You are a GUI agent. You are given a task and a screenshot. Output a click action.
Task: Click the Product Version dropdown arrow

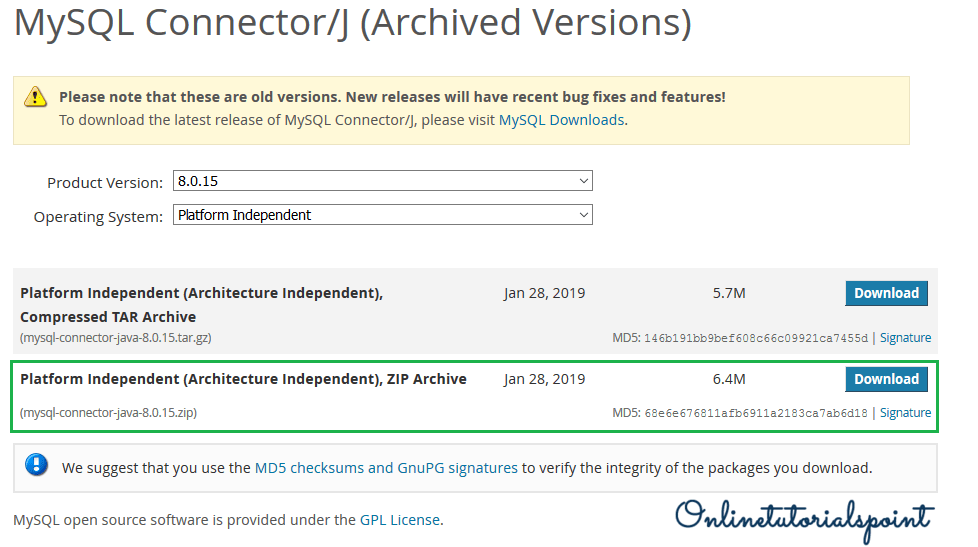[x=584, y=181]
